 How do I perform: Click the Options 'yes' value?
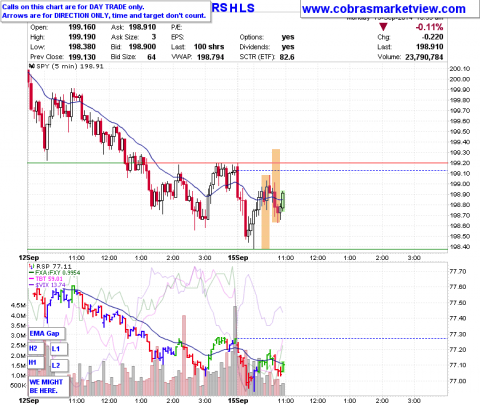[x=288, y=37]
